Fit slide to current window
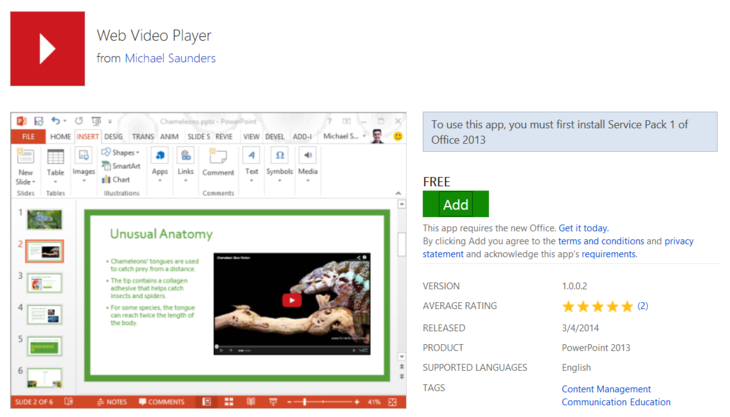Viewport: 730px width, 417px height. (392, 402)
